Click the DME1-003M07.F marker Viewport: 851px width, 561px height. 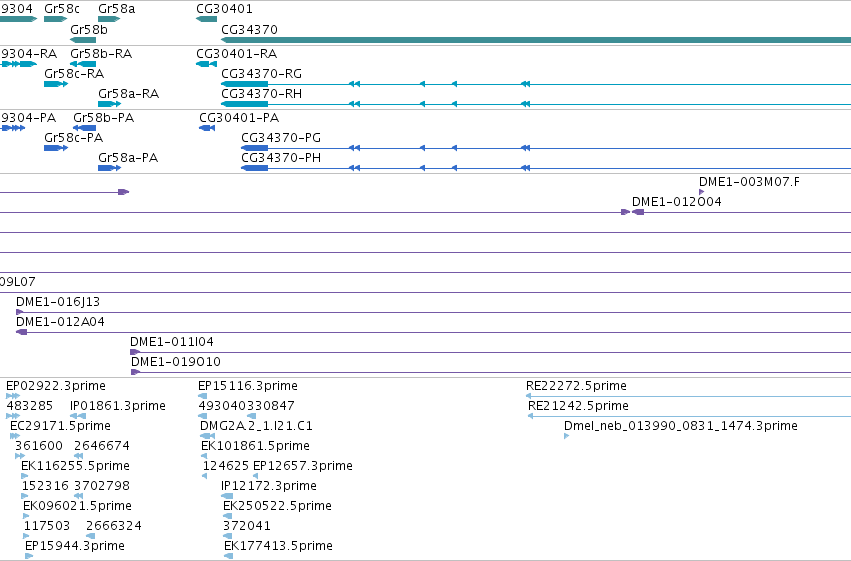point(702,192)
